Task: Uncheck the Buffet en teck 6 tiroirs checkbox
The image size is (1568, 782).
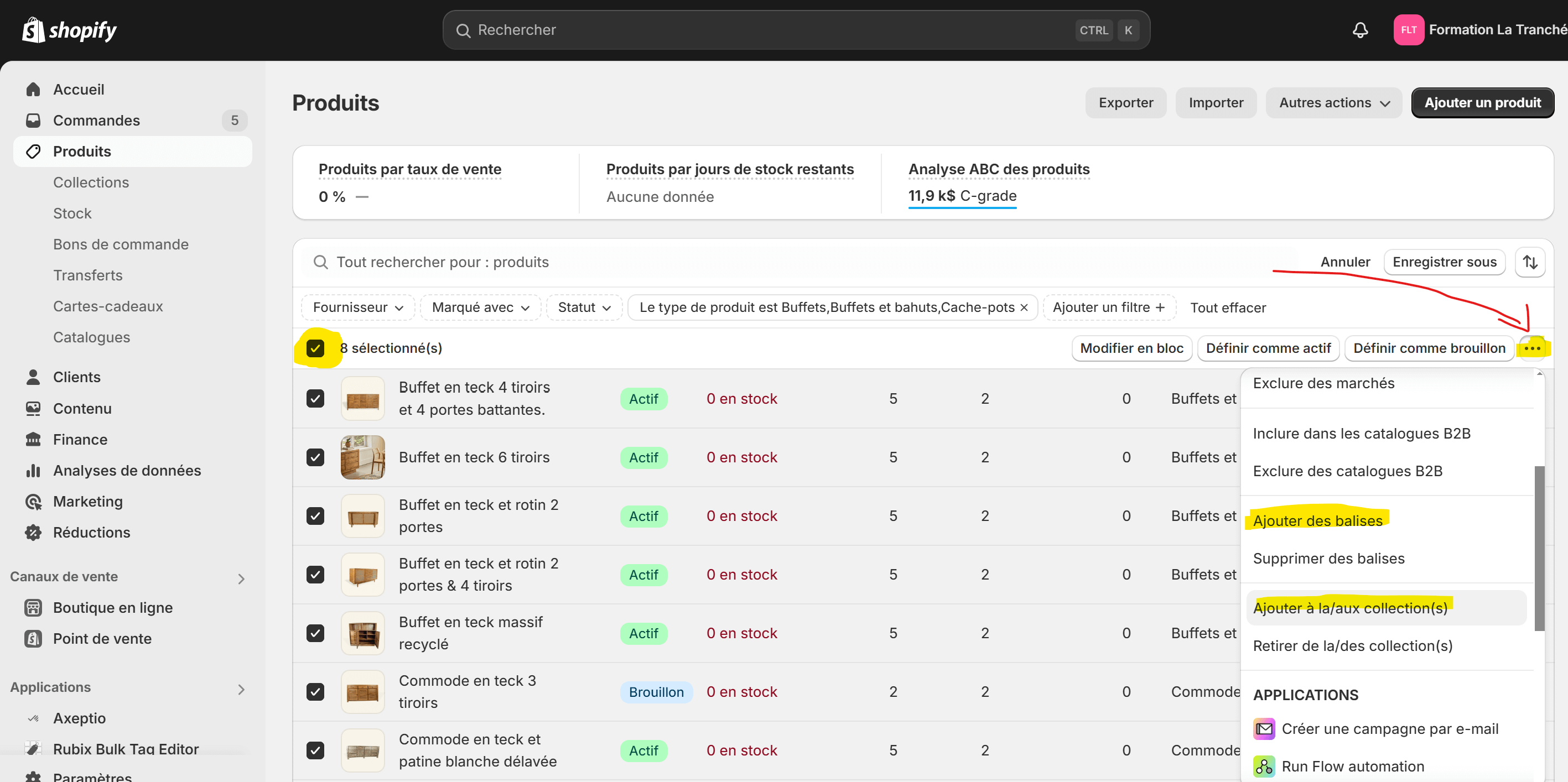Action: point(315,457)
